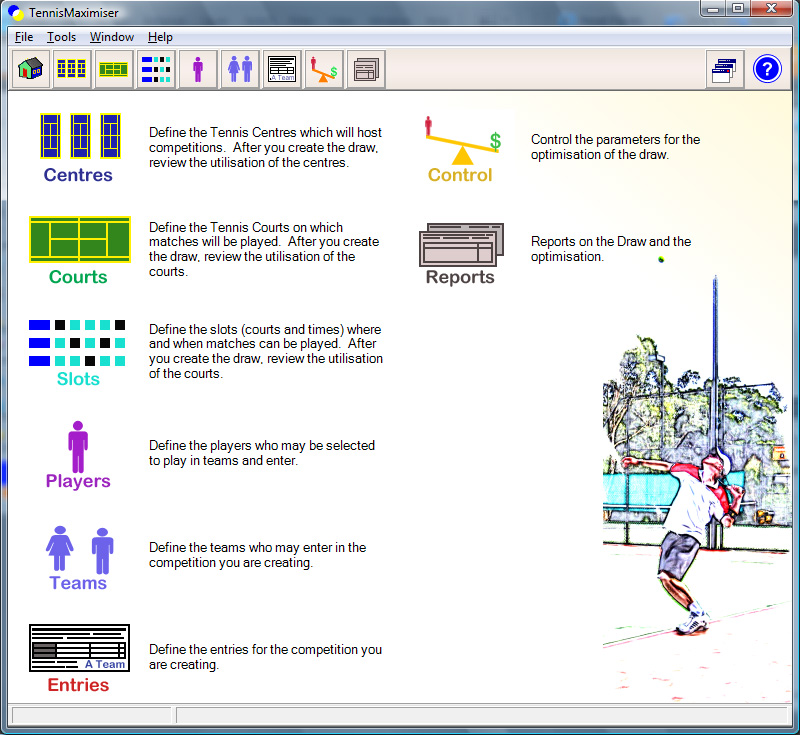This screenshot has height=735, width=800.
Task: Open Courts via the green court toolbar icon
Action: click(114, 69)
